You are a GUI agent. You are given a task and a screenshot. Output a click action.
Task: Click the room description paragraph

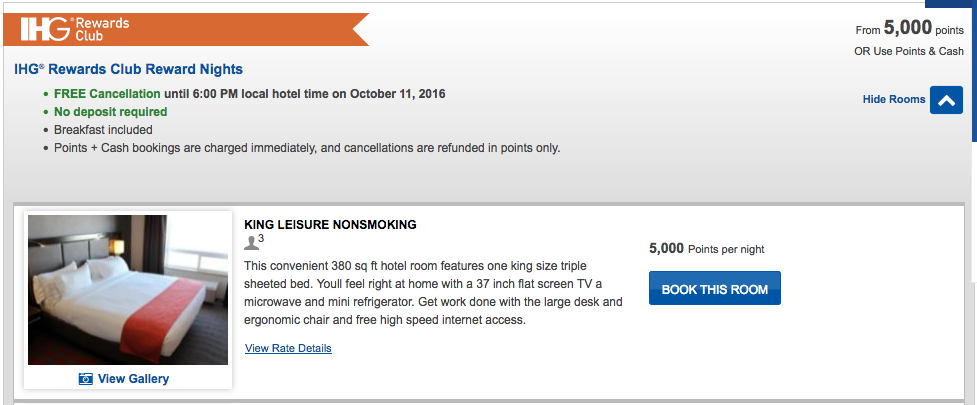(x=434, y=292)
